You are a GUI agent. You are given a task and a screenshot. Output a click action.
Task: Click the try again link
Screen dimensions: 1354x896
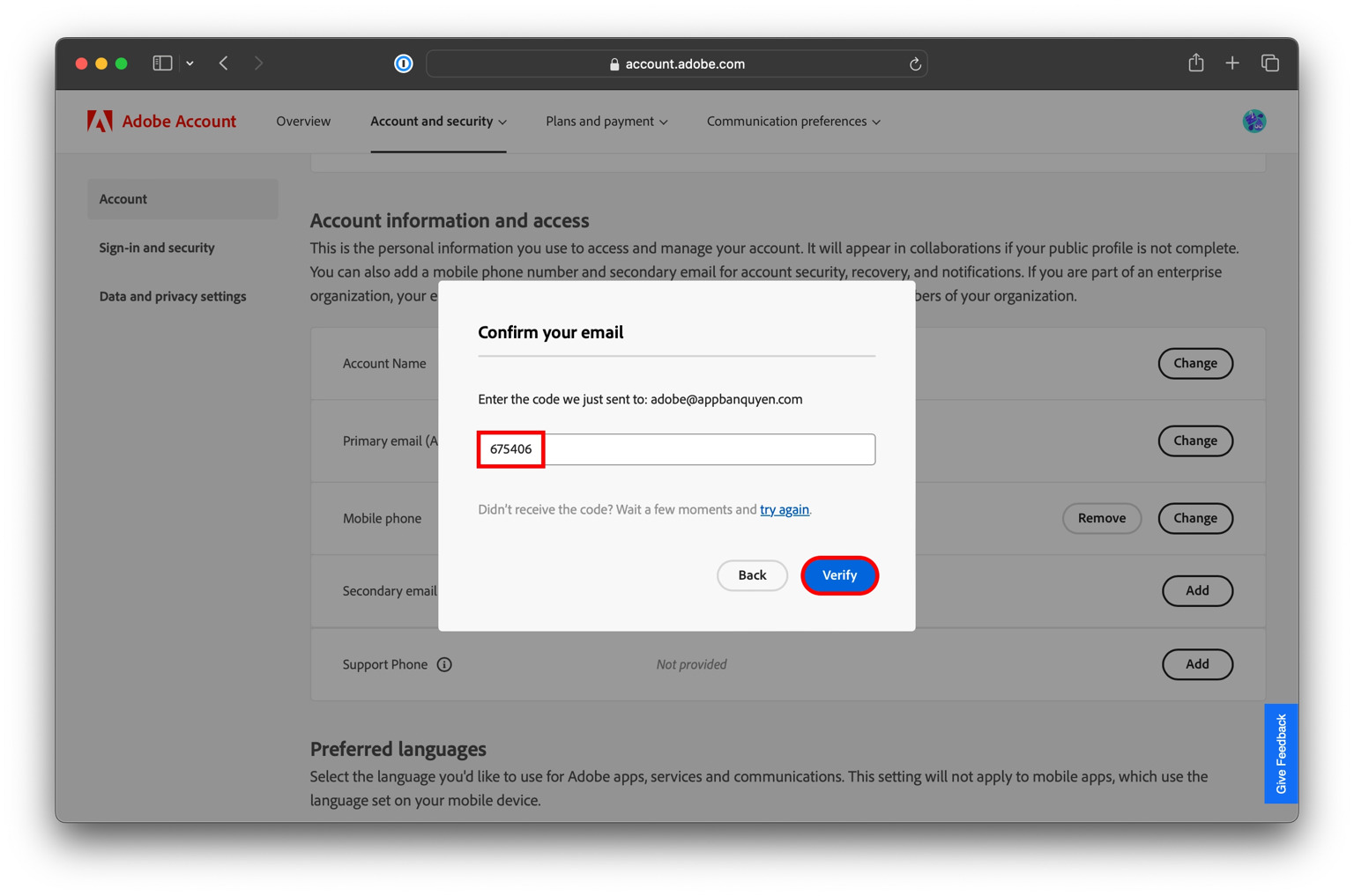784,509
